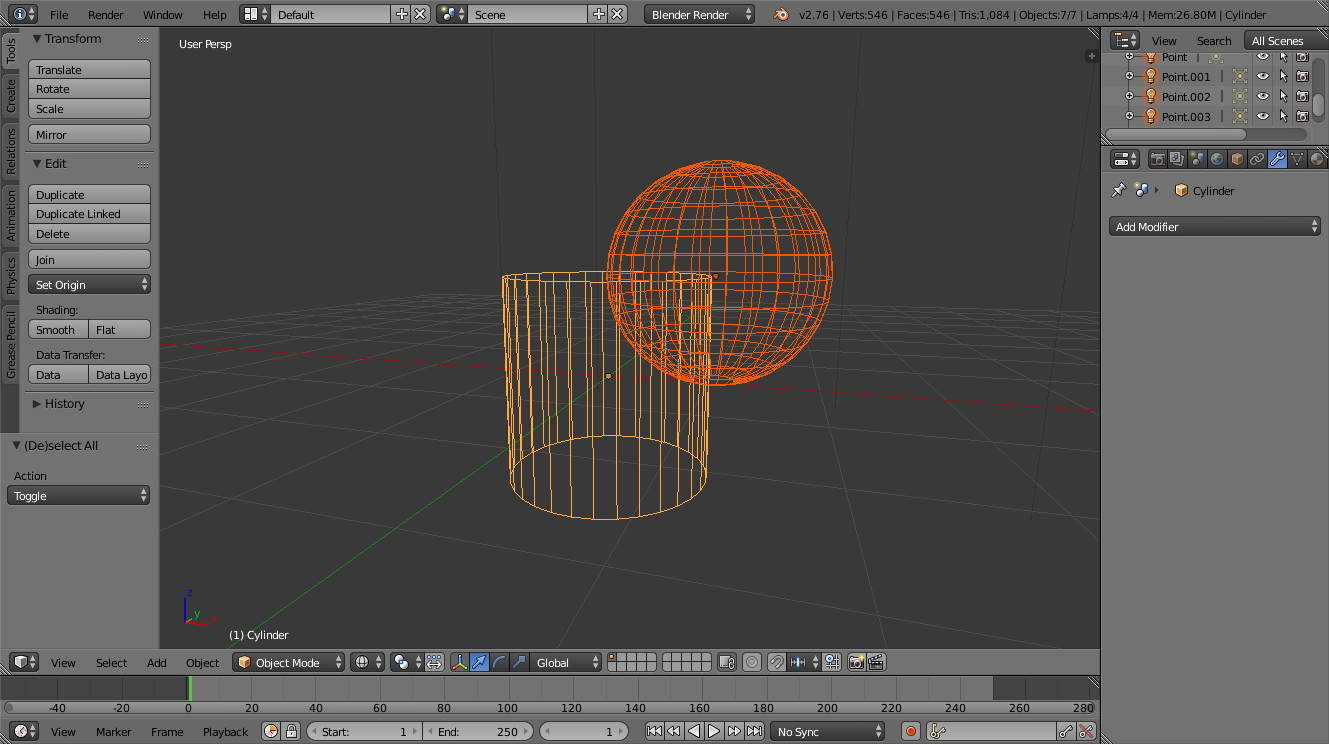Hide the Point.001 lamp in the outliner

[x=1263, y=76]
